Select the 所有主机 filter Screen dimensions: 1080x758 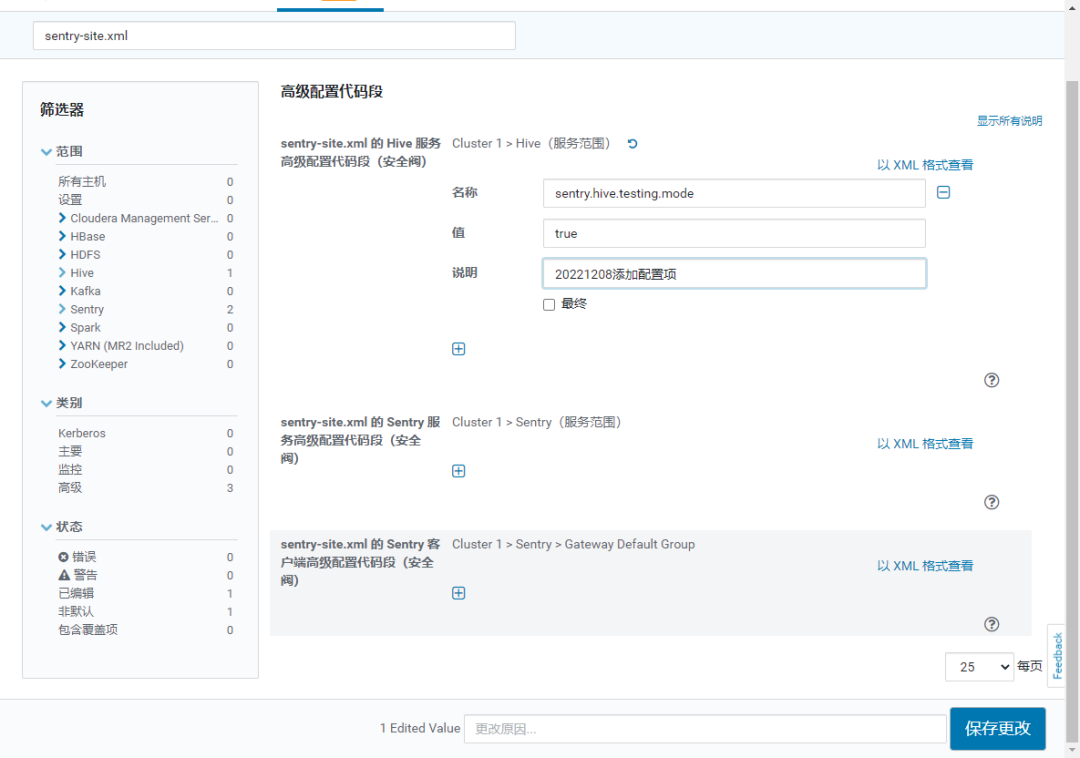(82, 182)
